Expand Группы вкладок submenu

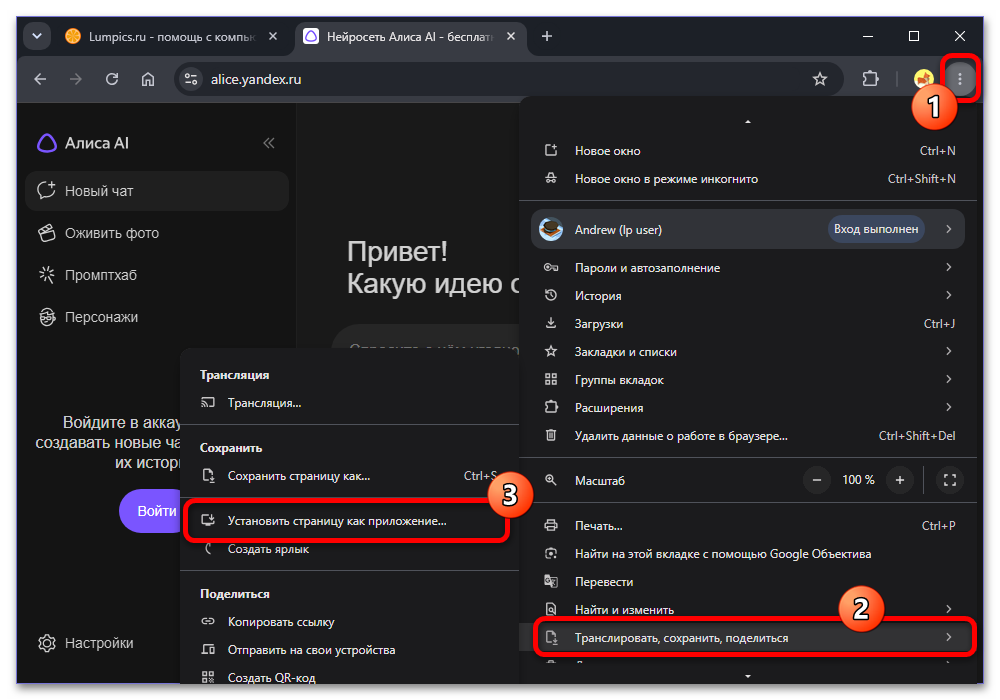click(748, 379)
